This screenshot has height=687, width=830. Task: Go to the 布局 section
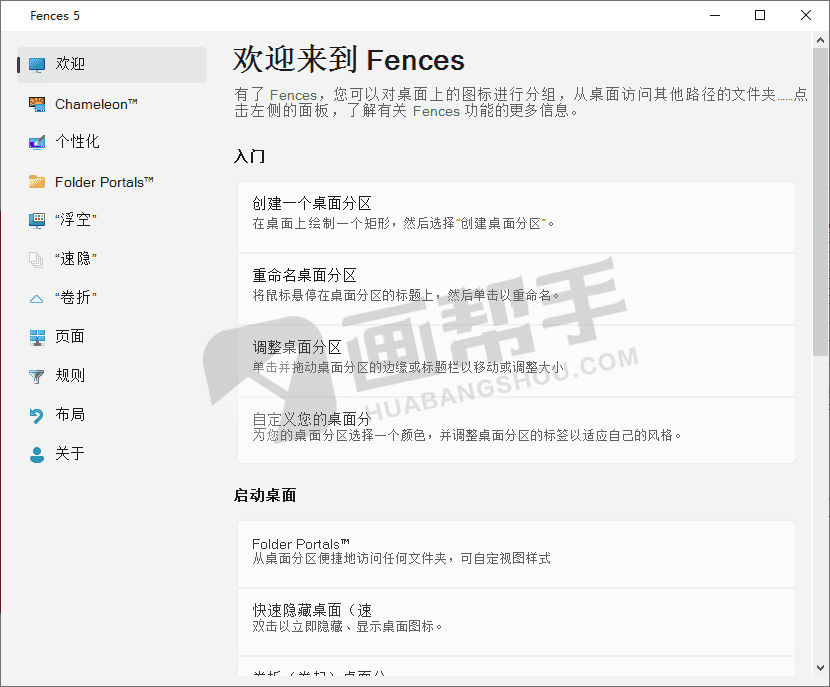(x=70, y=414)
